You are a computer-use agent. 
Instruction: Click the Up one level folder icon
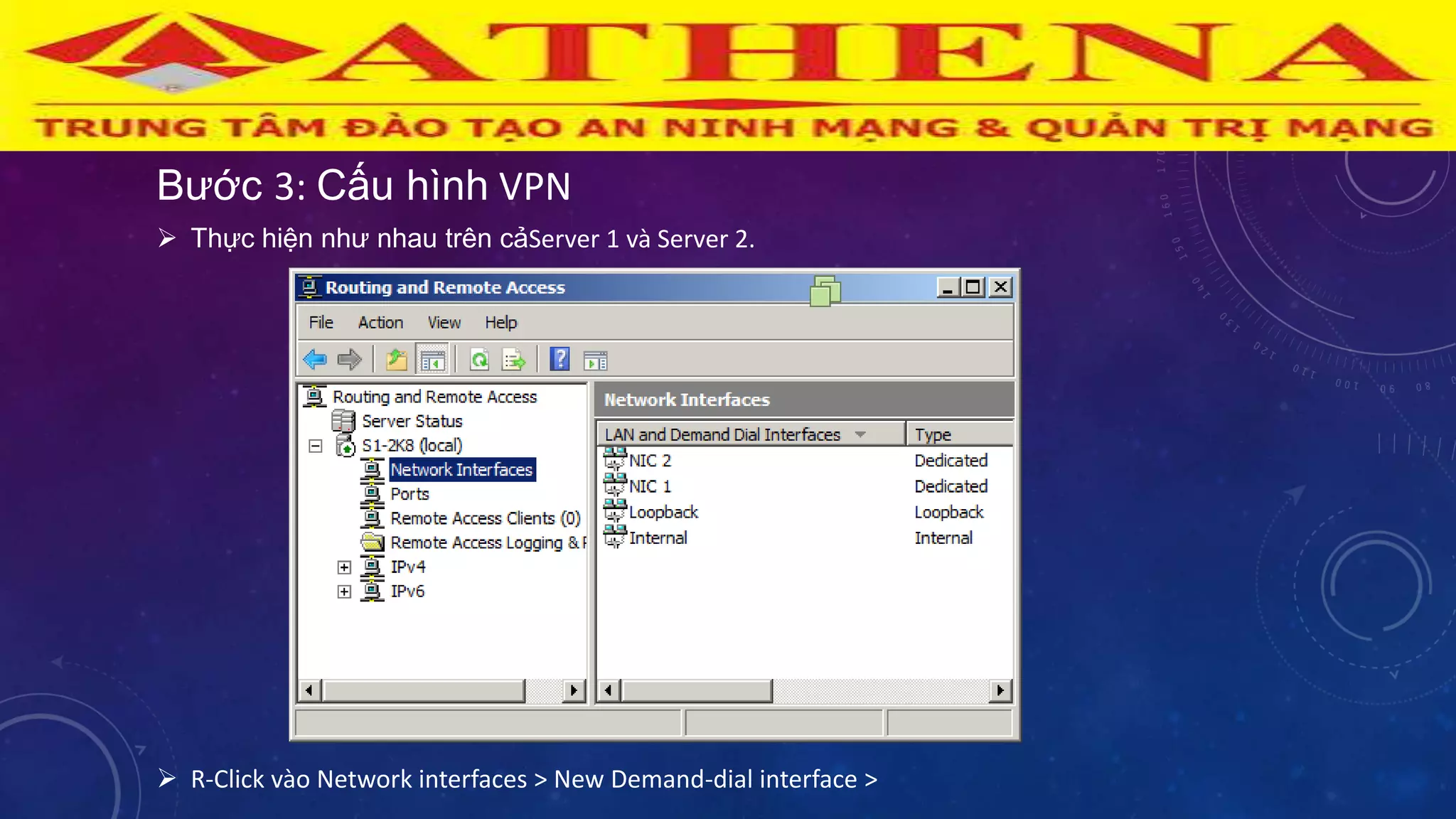[397, 360]
